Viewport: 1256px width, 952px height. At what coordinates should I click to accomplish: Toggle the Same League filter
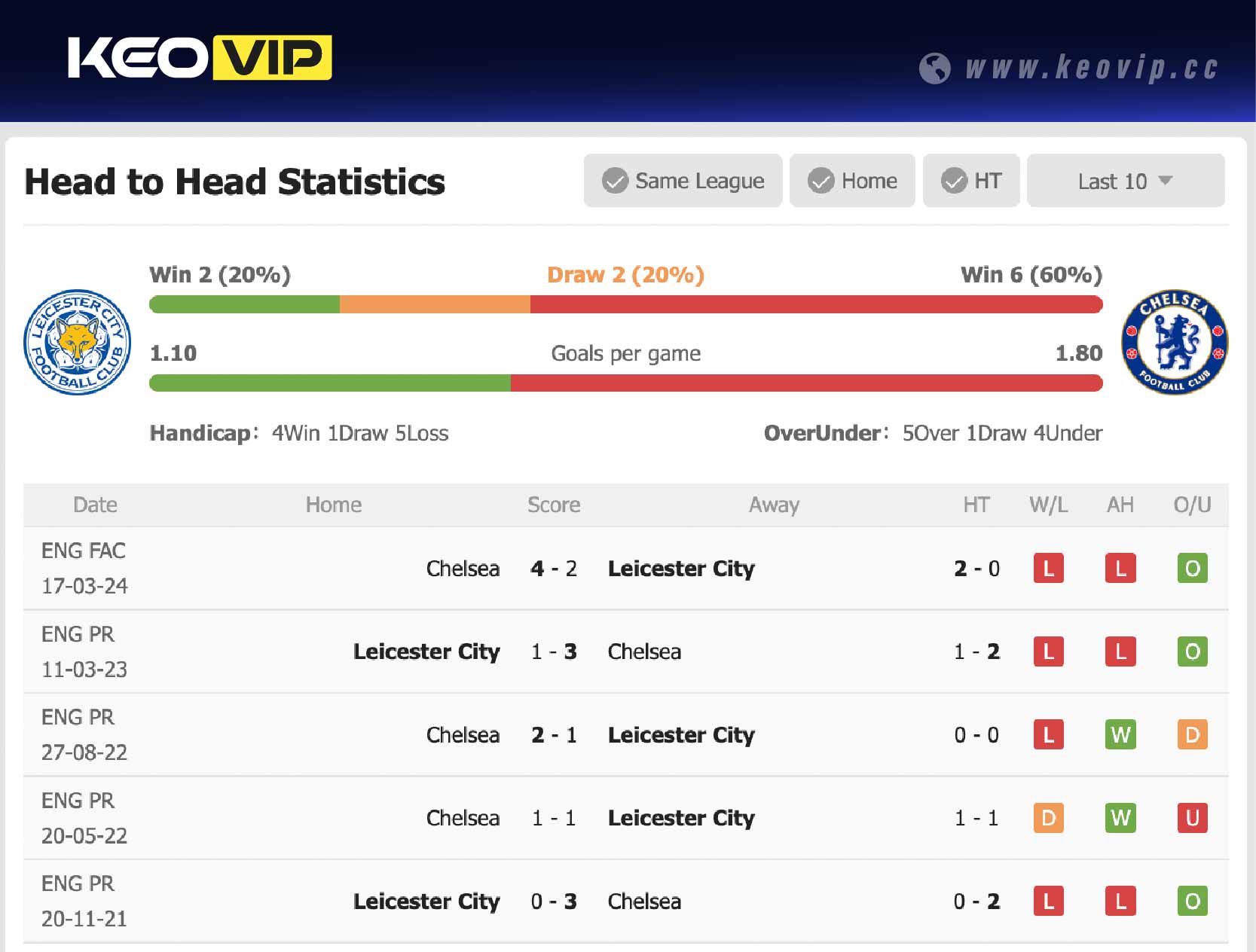(x=683, y=181)
